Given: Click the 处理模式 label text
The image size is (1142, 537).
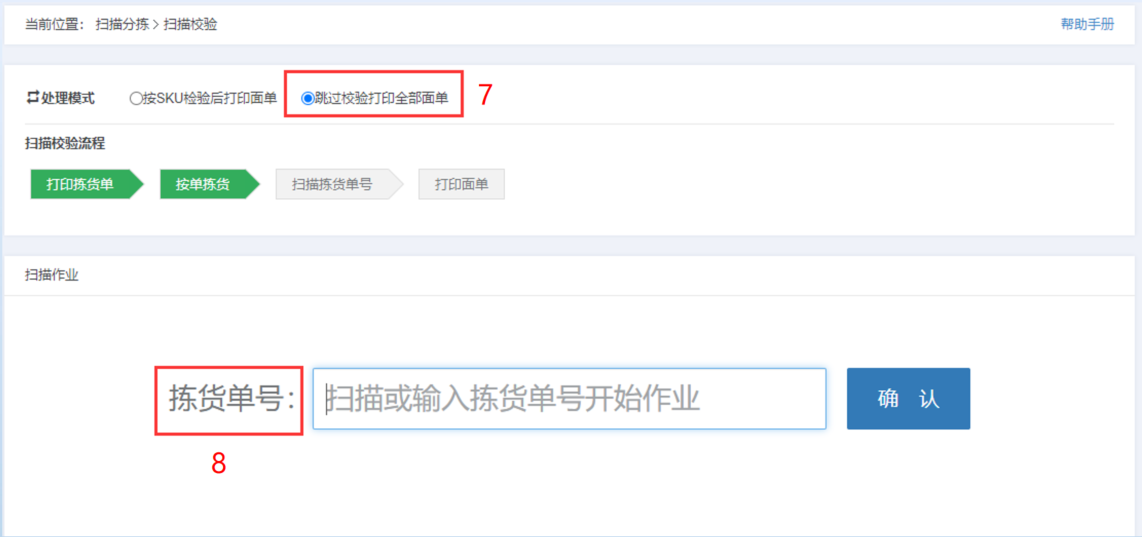Looking at the screenshot, I should (x=67, y=98).
